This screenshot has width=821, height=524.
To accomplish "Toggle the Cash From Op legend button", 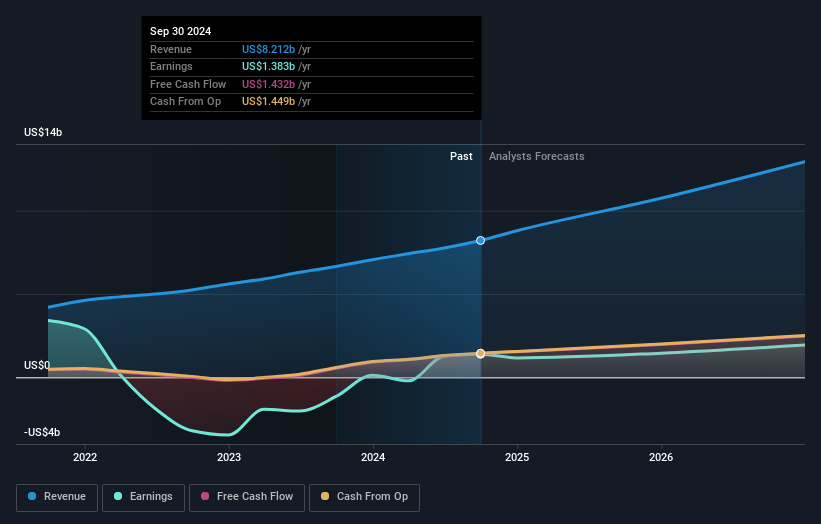I will pyautogui.click(x=364, y=497).
